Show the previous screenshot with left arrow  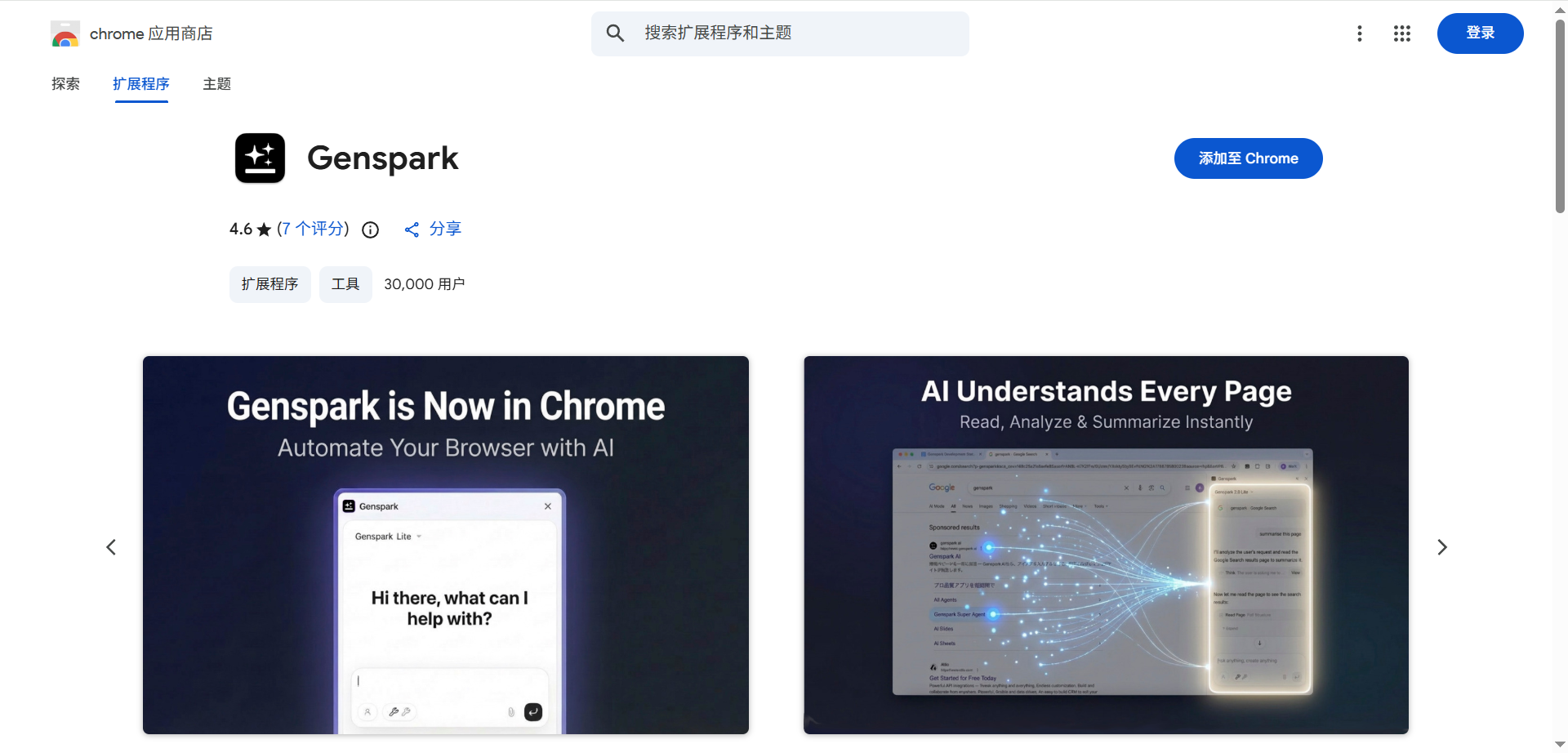111,547
